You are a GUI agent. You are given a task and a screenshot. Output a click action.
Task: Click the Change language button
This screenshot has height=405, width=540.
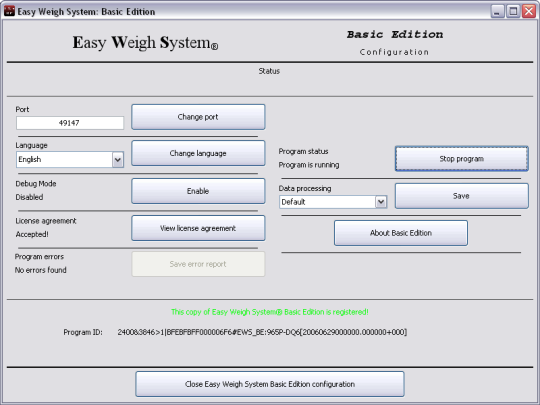point(198,153)
